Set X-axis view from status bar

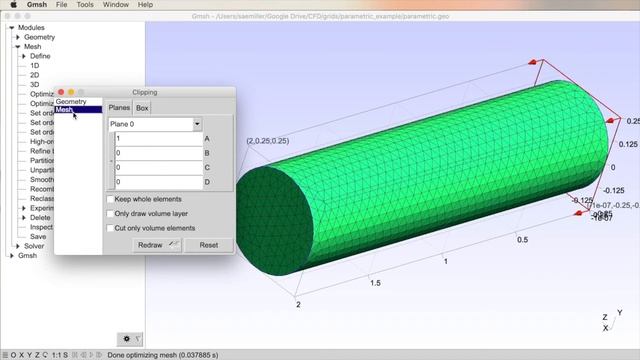point(22,355)
